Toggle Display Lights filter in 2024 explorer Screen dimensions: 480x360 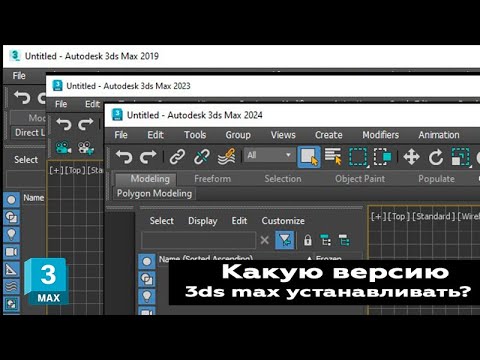click(147, 296)
